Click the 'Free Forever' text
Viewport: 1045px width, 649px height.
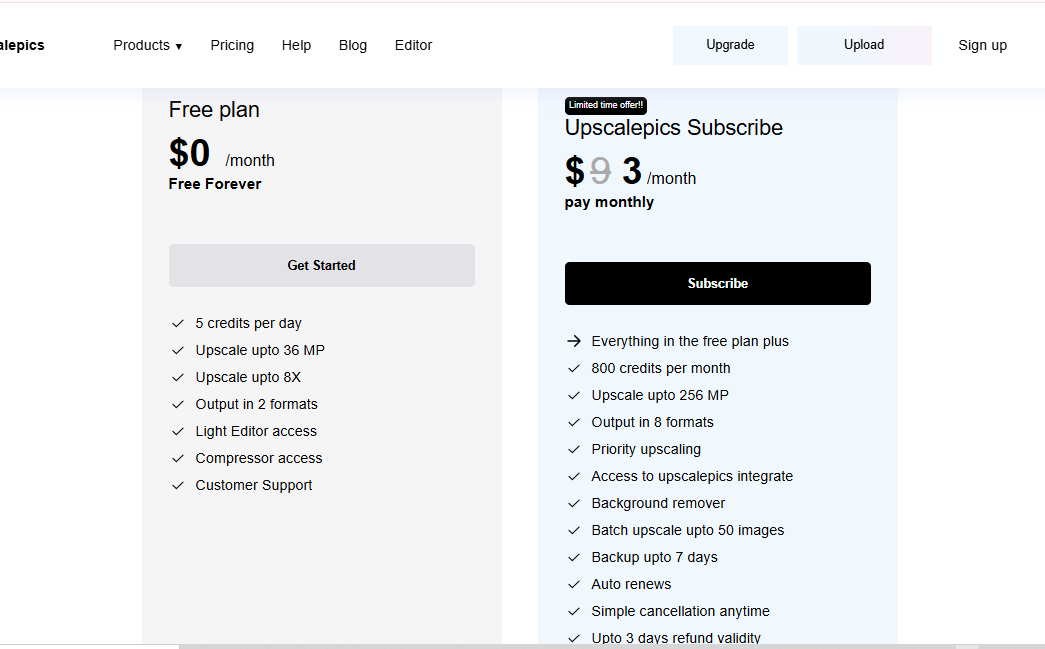[x=215, y=184]
